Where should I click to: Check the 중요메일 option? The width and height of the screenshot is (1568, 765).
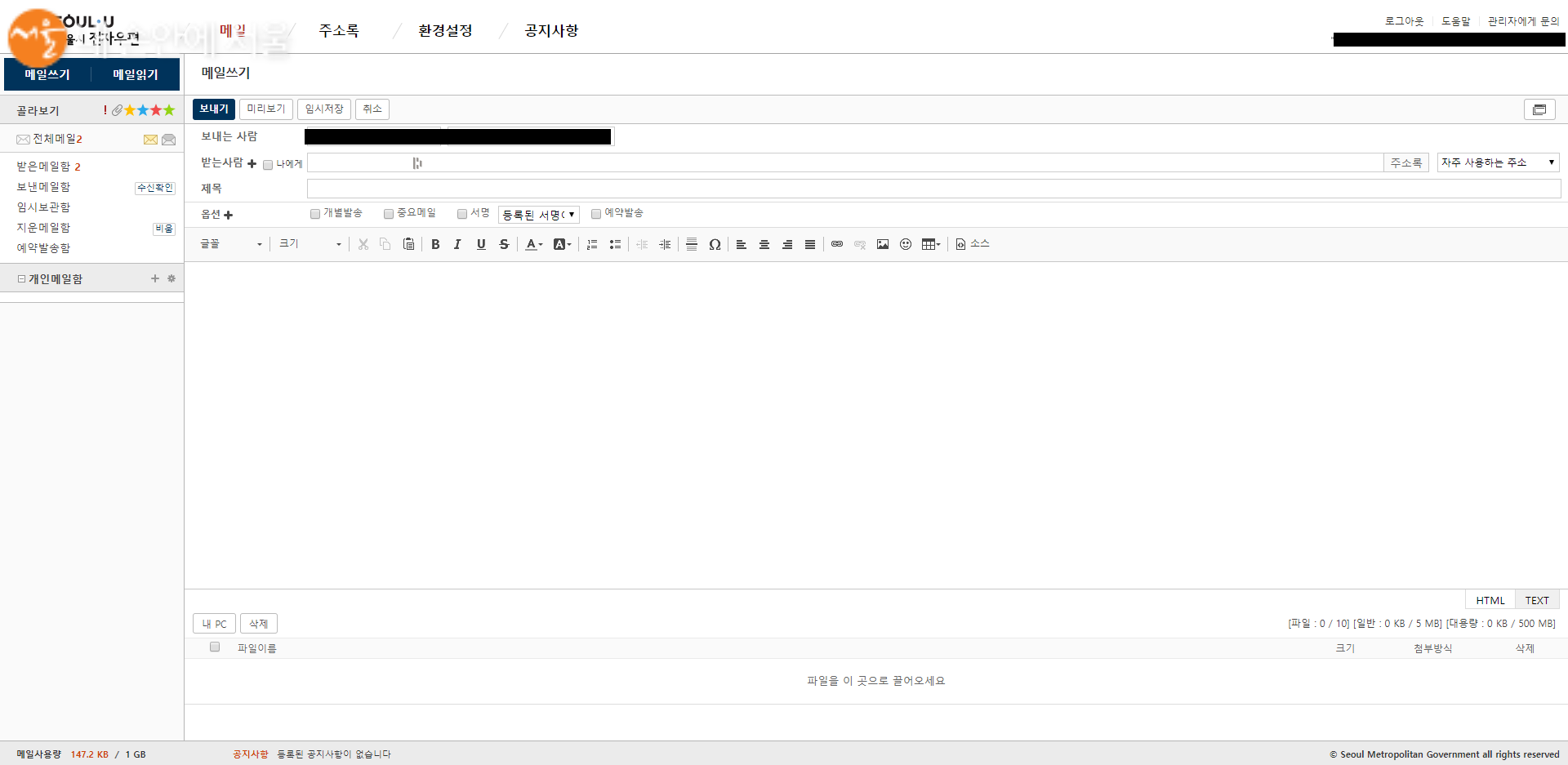tap(389, 214)
